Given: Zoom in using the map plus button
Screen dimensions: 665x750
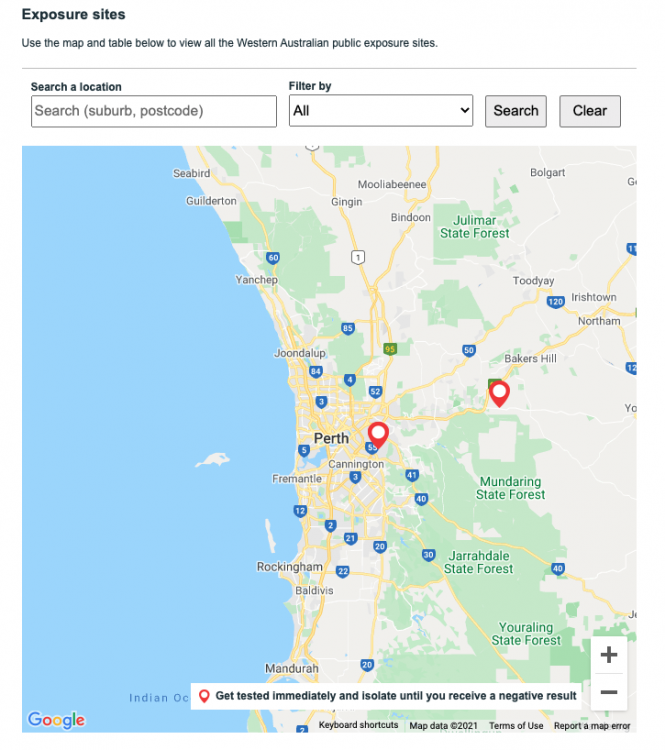Looking at the screenshot, I should point(608,656).
